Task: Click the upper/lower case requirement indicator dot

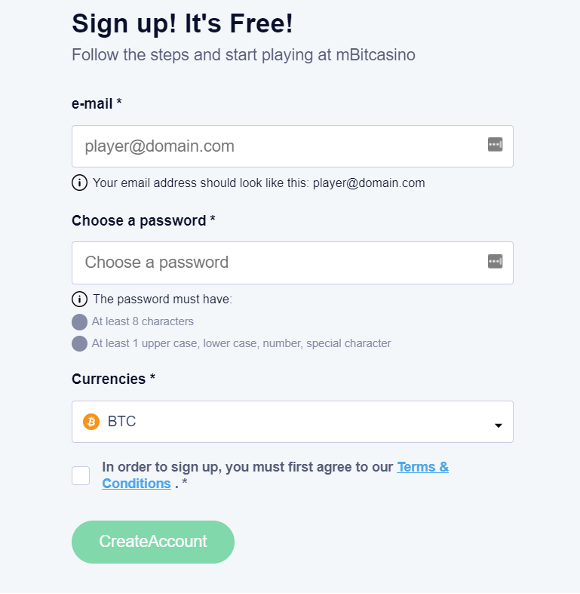Action: [80, 344]
